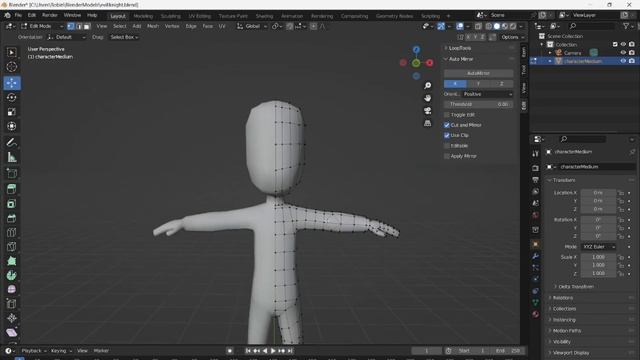Click the Scale X value field

coord(598,257)
